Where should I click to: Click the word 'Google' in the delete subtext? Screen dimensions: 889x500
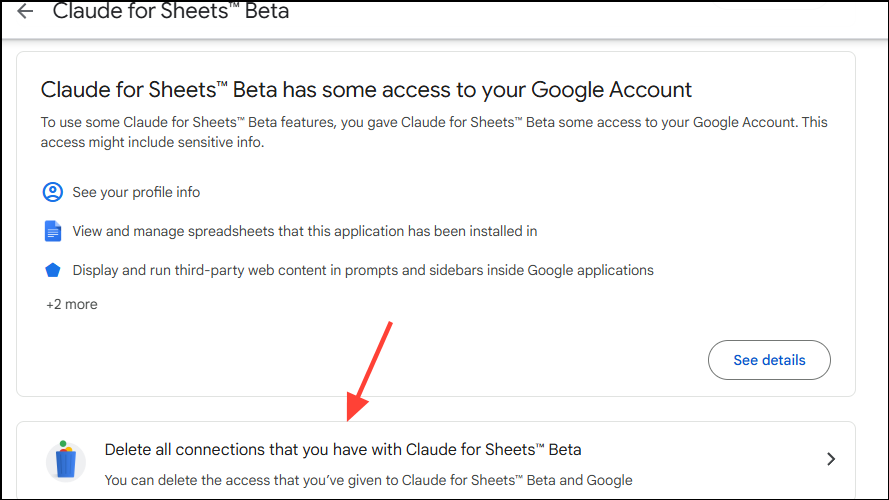[609, 480]
